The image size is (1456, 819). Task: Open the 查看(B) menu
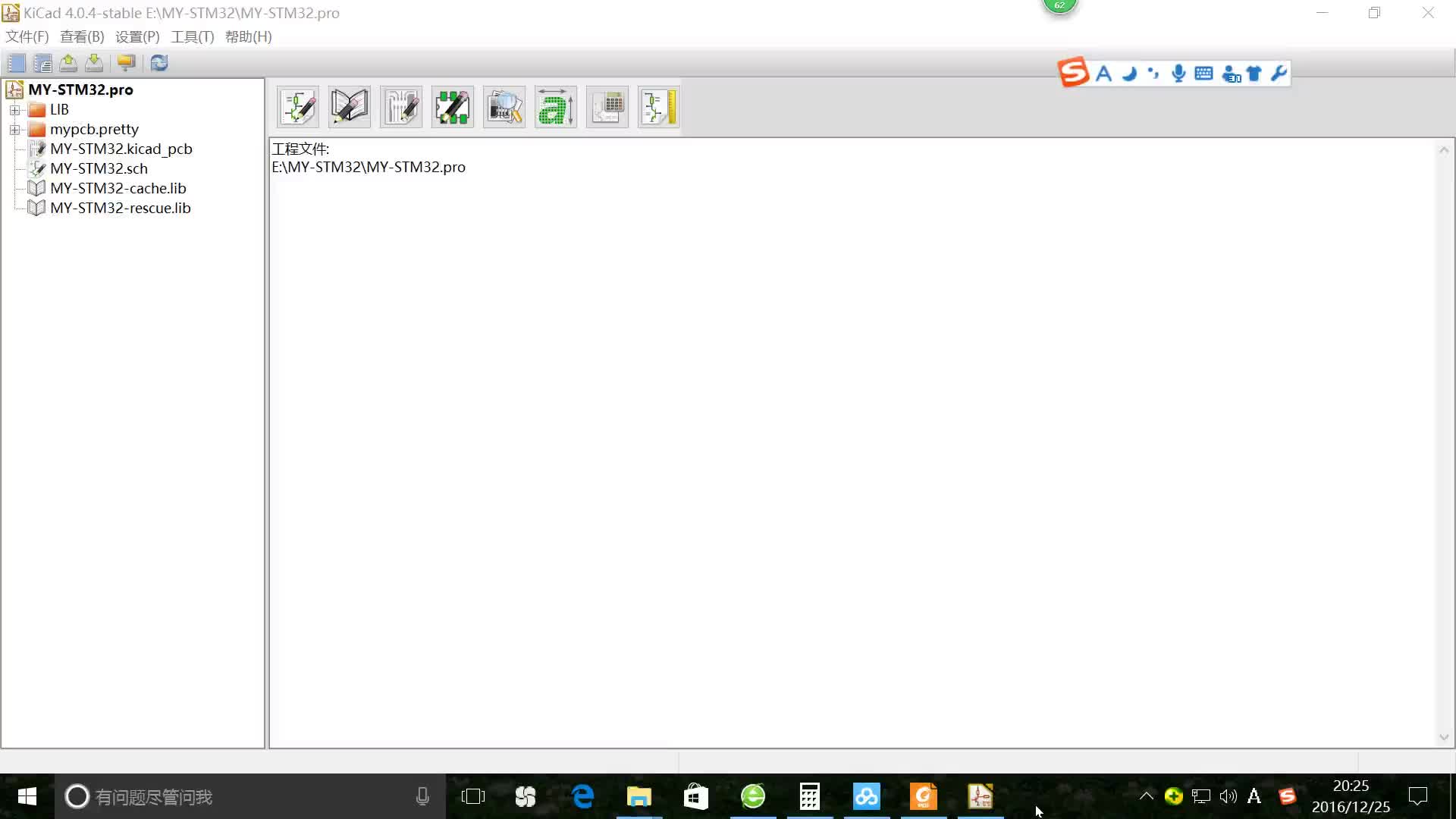[x=82, y=36]
